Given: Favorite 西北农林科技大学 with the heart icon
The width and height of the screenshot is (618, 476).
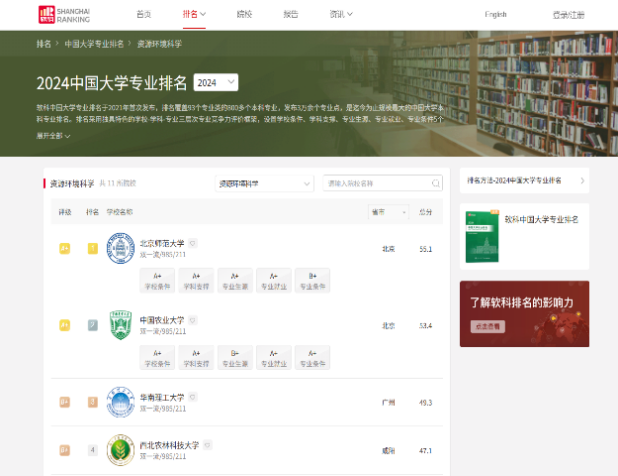Looking at the screenshot, I should [x=207, y=444].
